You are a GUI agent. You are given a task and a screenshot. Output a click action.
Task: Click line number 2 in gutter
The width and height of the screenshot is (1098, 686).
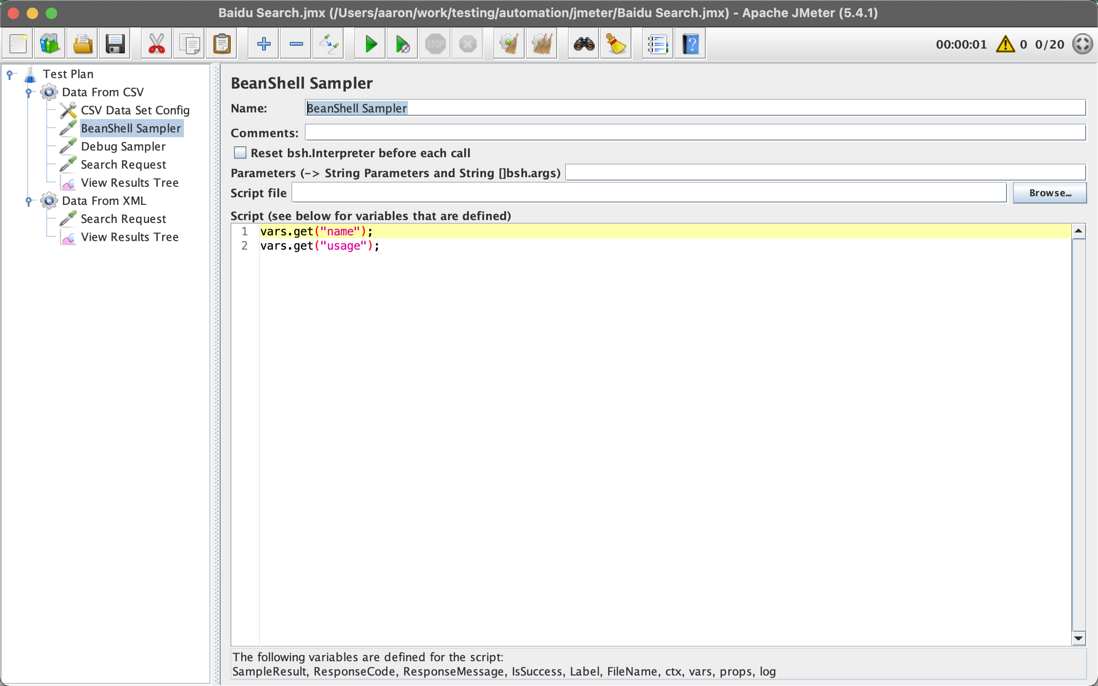pyautogui.click(x=244, y=246)
